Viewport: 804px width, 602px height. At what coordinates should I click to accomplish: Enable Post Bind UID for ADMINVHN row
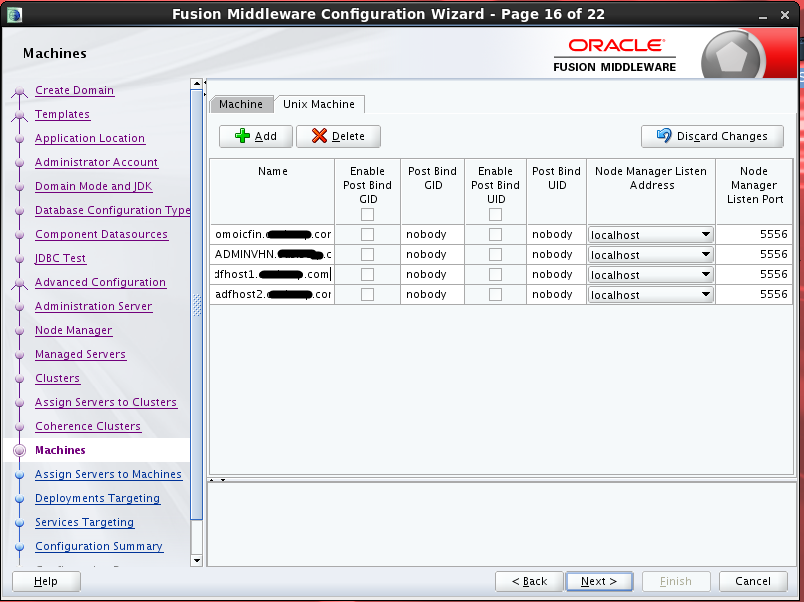tap(495, 254)
